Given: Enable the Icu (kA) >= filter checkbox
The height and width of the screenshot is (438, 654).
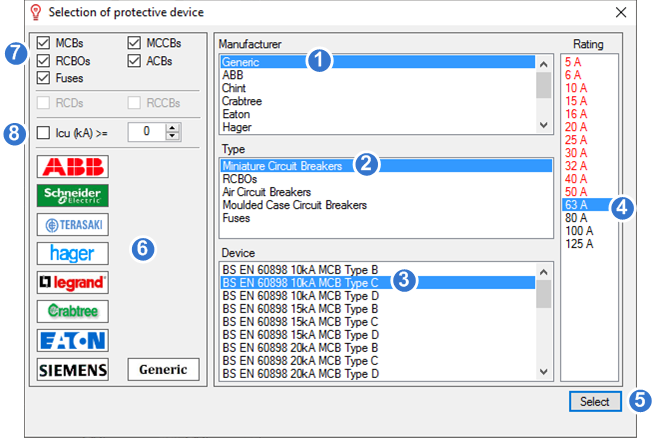Looking at the screenshot, I should point(43,133).
